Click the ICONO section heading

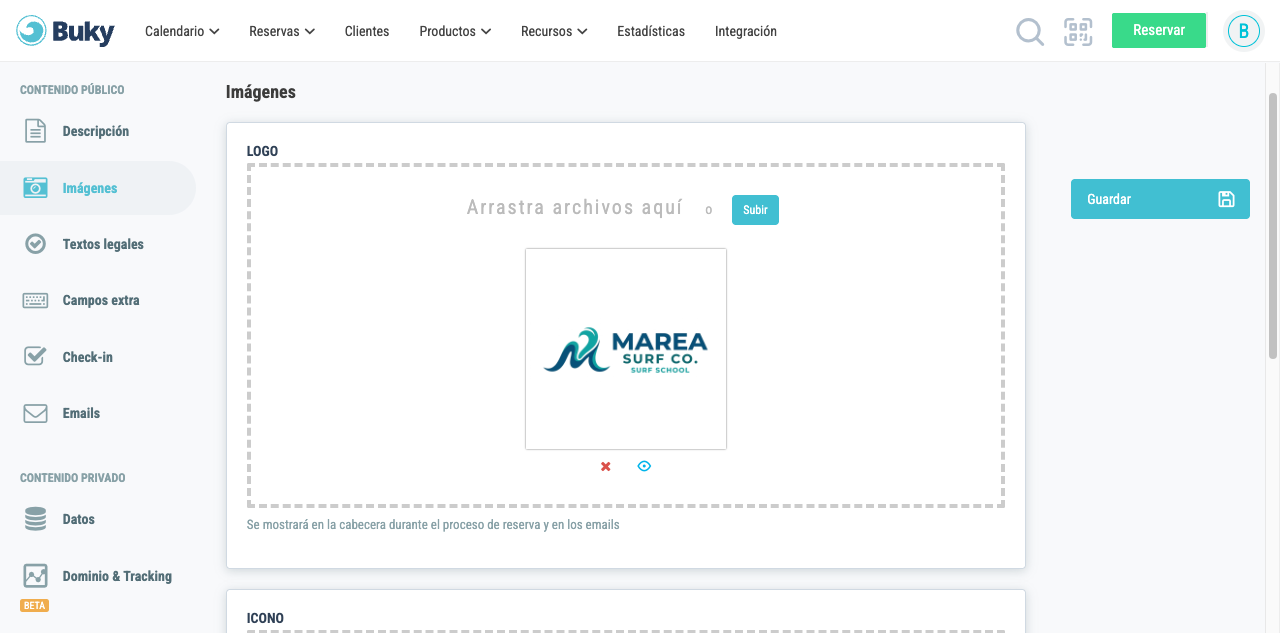tap(265, 618)
